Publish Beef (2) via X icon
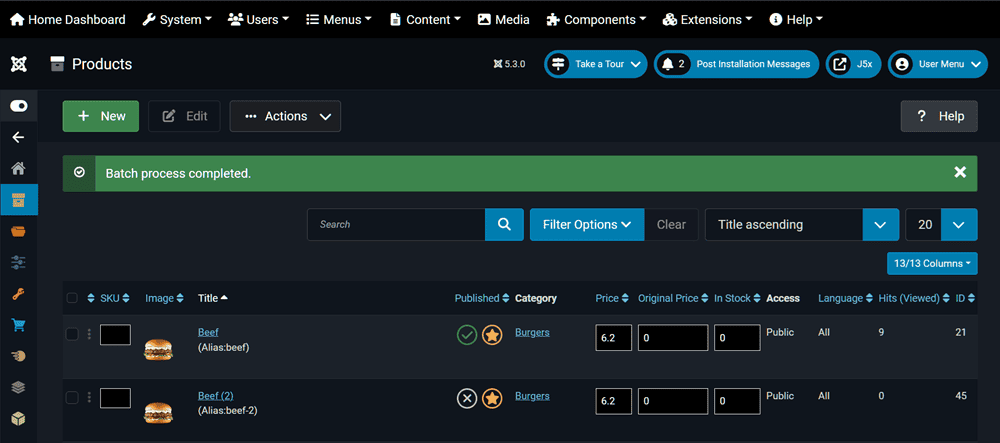The width and height of the screenshot is (1000, 443). tap(466, 399)
